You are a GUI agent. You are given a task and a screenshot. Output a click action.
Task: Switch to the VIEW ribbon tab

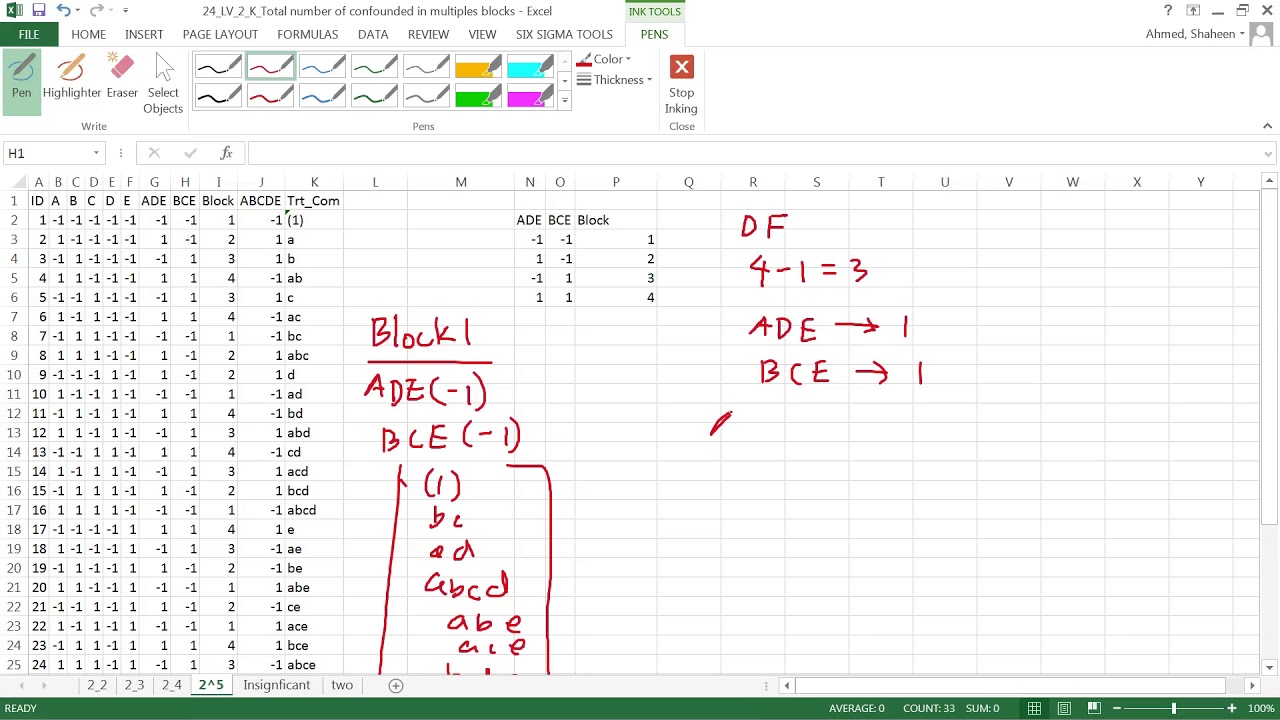482,34
